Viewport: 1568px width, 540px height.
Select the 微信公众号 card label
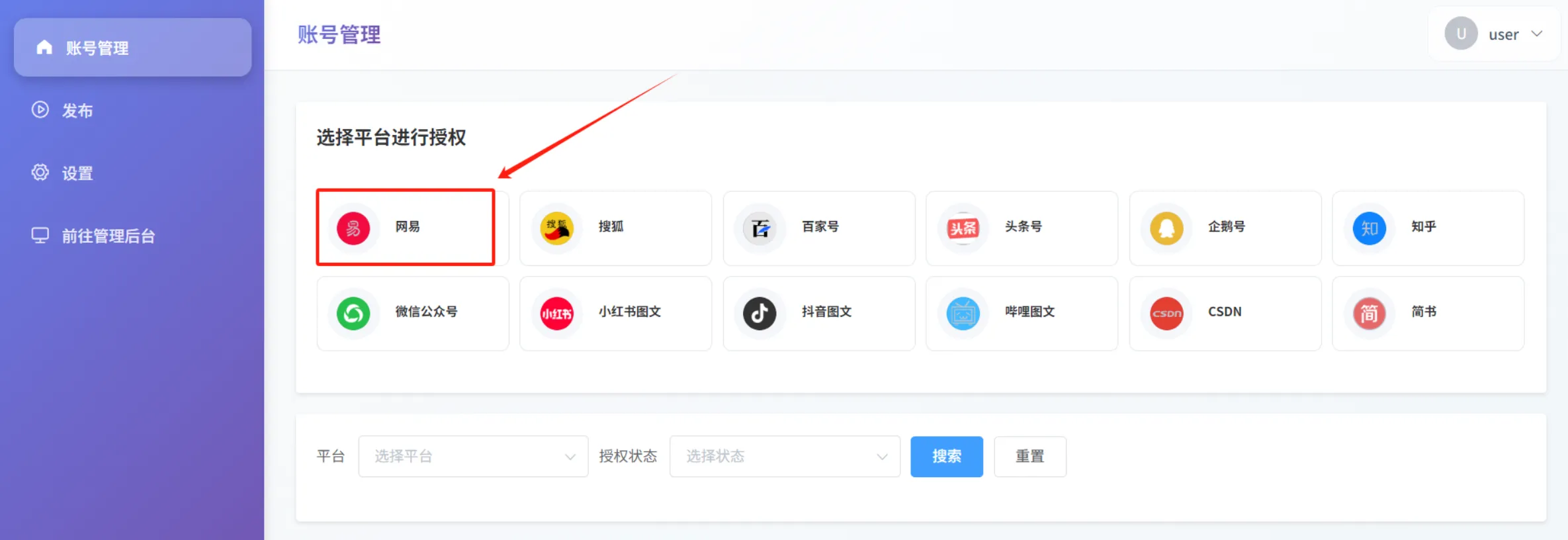click(x=426, y=311)
